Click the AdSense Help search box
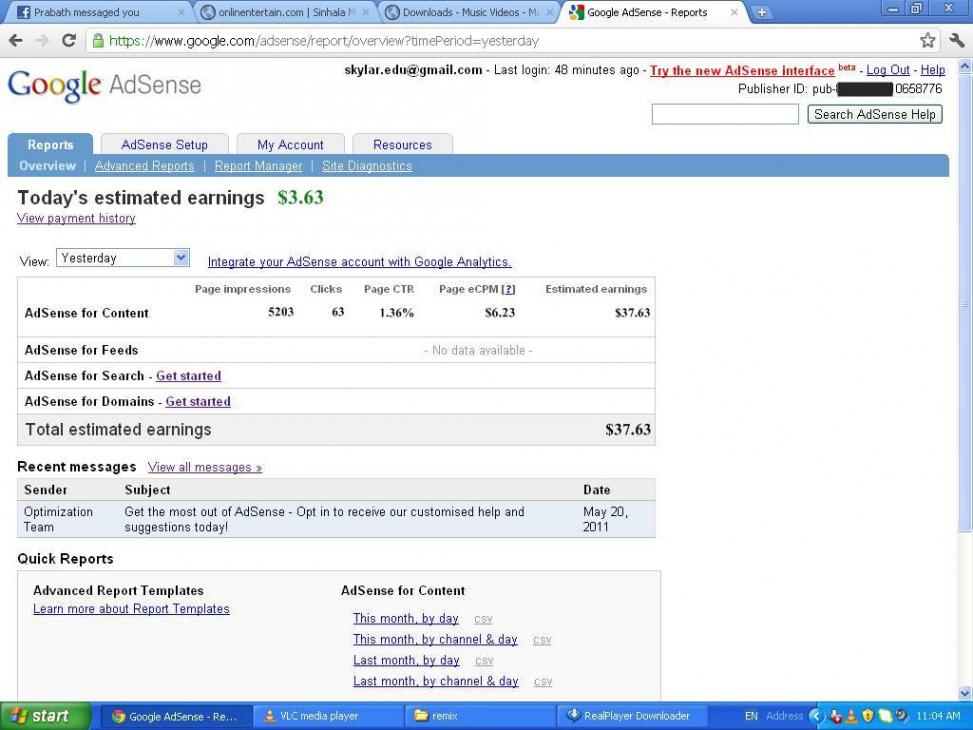 [x=725, y=114]
